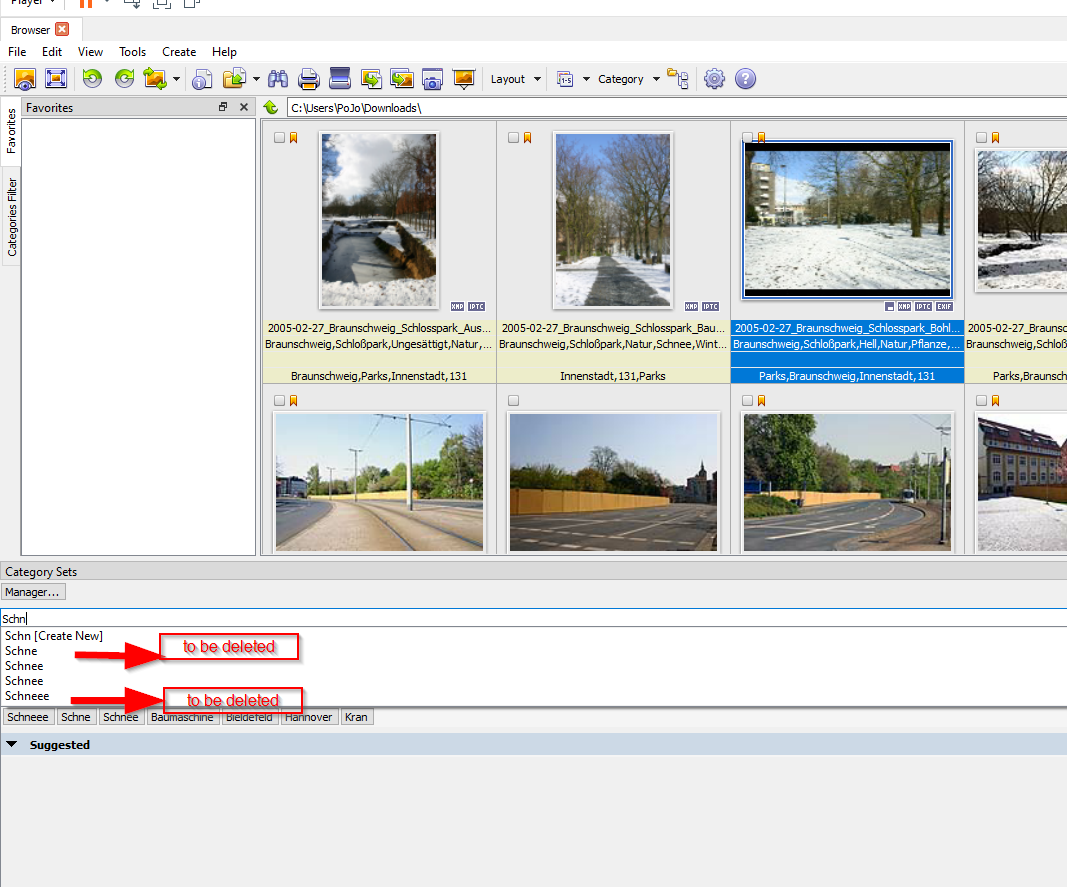Open Settings via the gear icon
The image size is (1067, 887).
(x=714, y=79)
